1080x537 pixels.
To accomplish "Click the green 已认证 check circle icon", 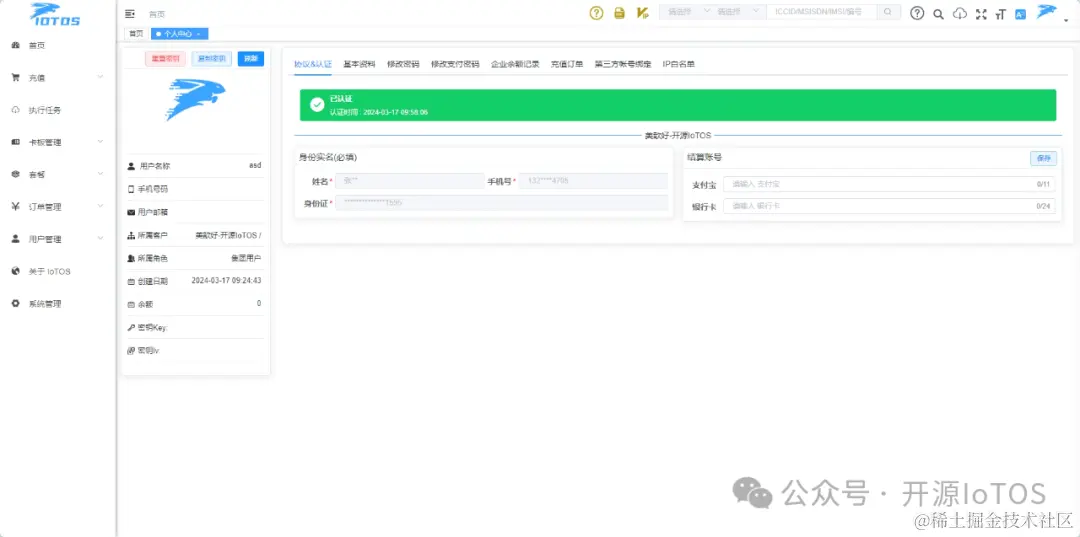I will (317, 105).
